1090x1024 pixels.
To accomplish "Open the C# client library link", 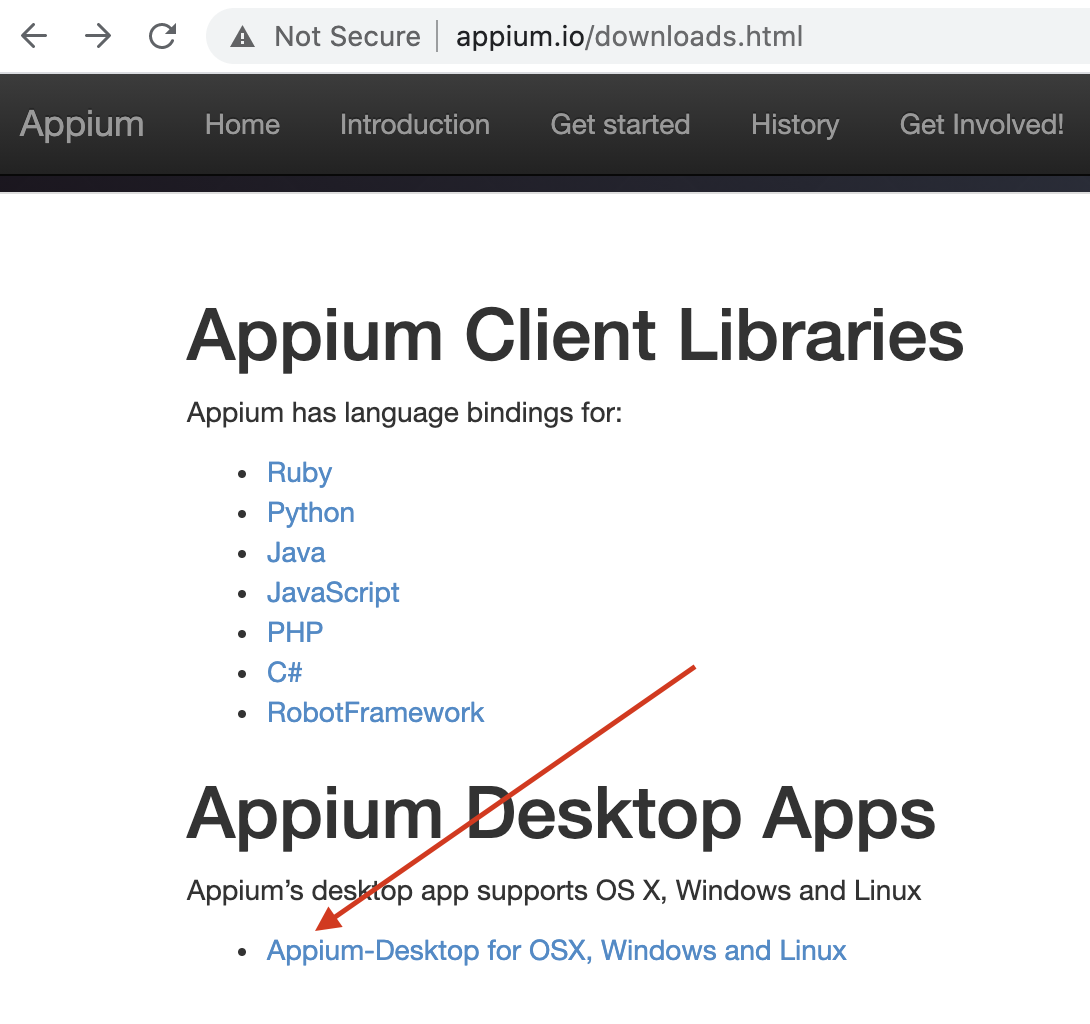I will point(284,672).
